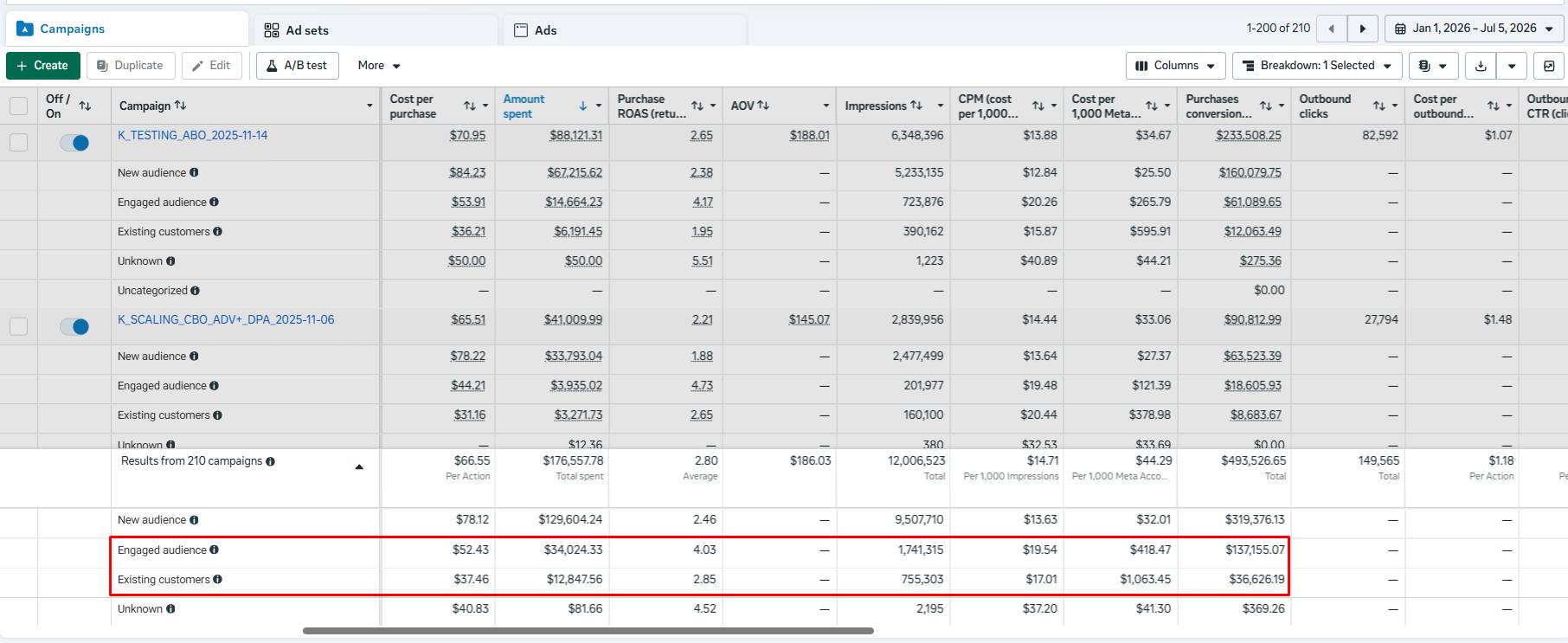Open the Breakdown: 1 Selected dropdown
This screenshot has width=1568, height=643.
(1317, 66)
